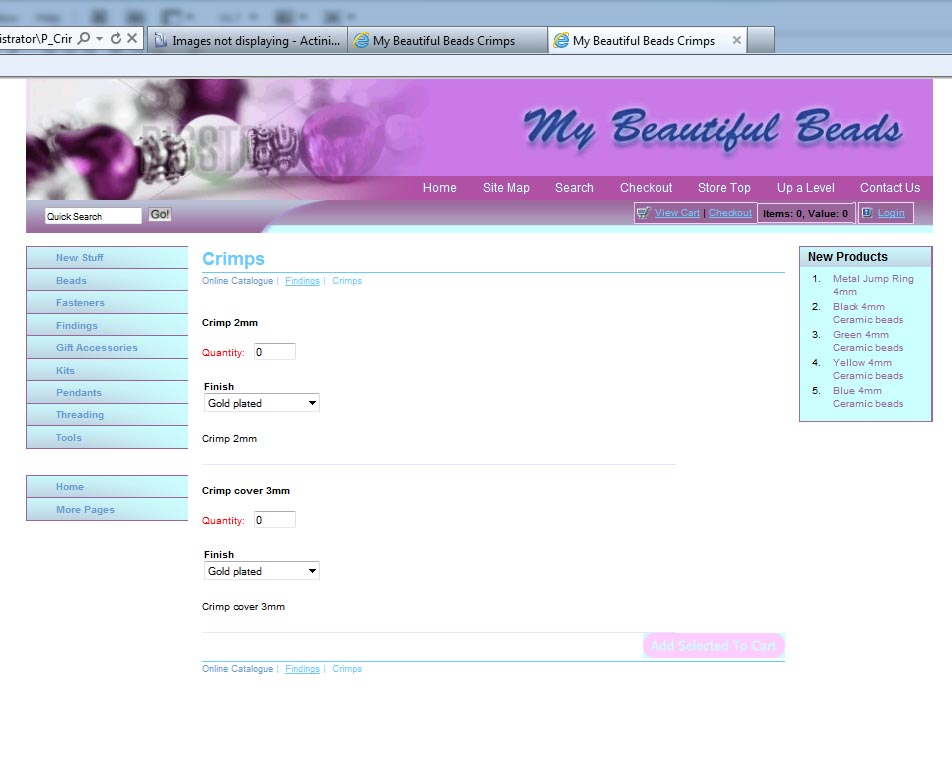Open Site Map in navigation bar
Viewport: 952px width, 759px height.
506,188
